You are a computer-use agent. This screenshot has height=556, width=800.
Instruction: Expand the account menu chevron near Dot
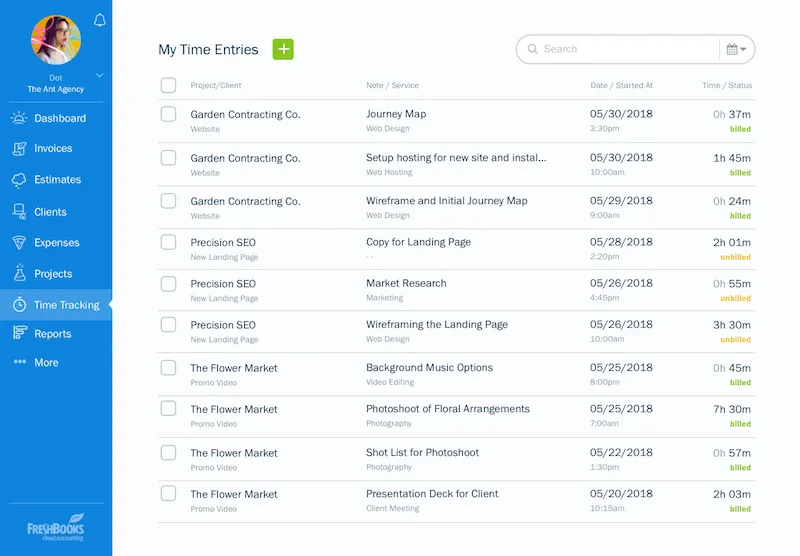point(99,76)
